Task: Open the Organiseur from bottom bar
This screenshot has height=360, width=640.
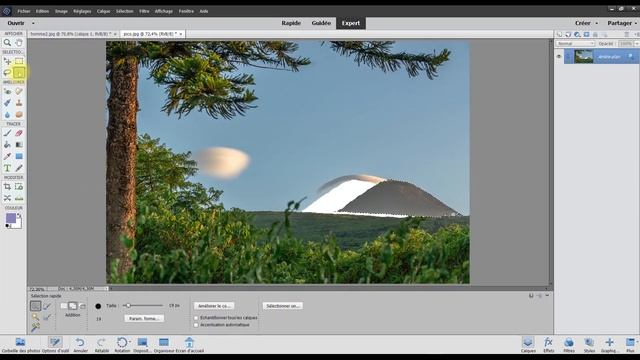Action: tap(164, 345)
